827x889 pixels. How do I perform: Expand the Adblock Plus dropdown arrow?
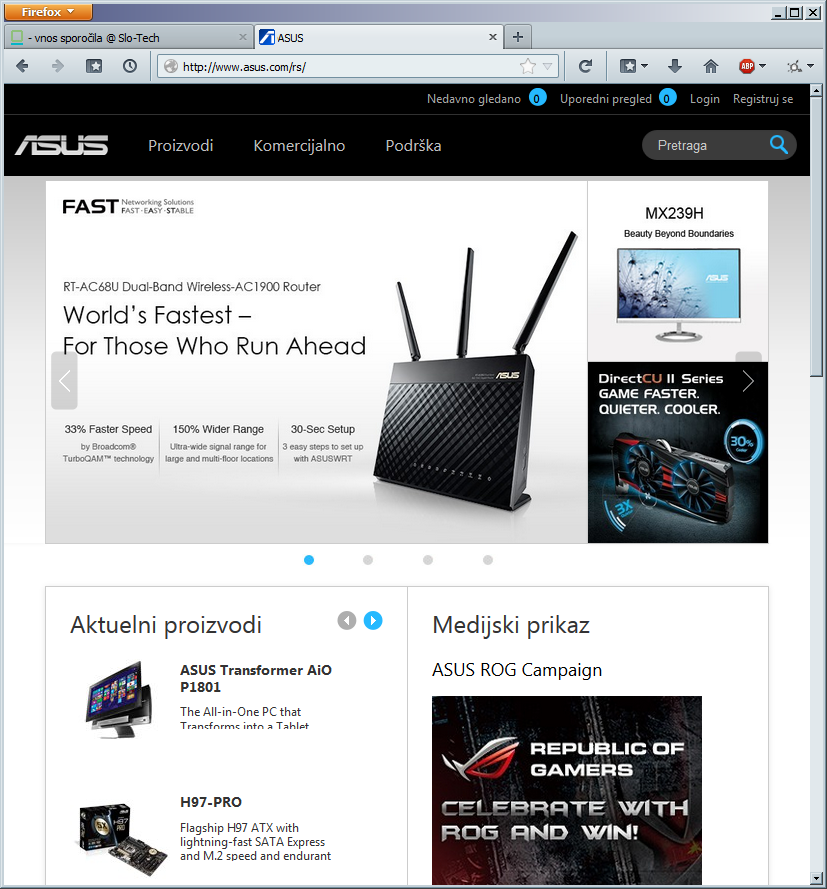point(762,66)
